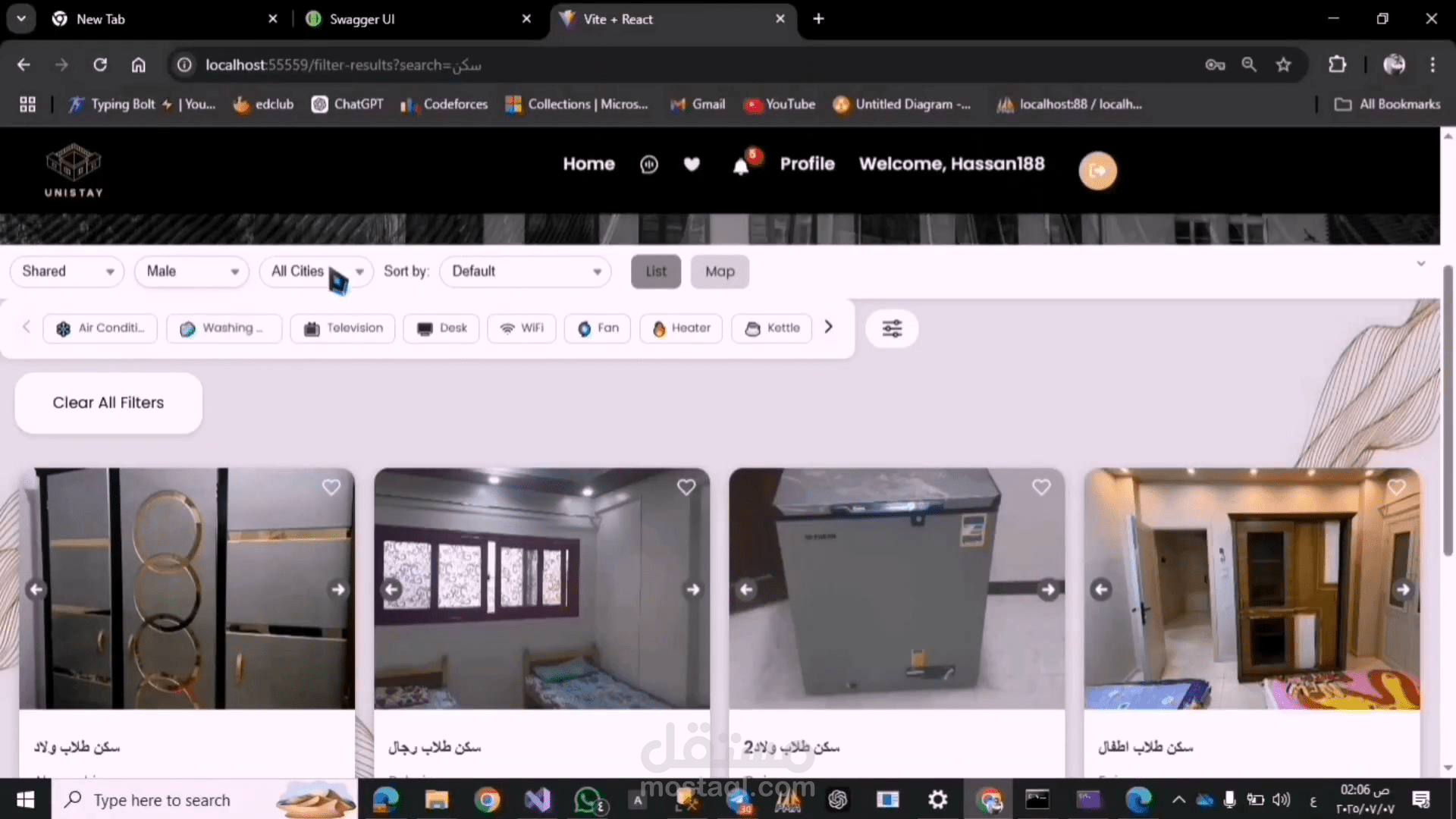Click the notification bell icon
This screenshot has width=1456, height=819.
click(x=741, y=166)
